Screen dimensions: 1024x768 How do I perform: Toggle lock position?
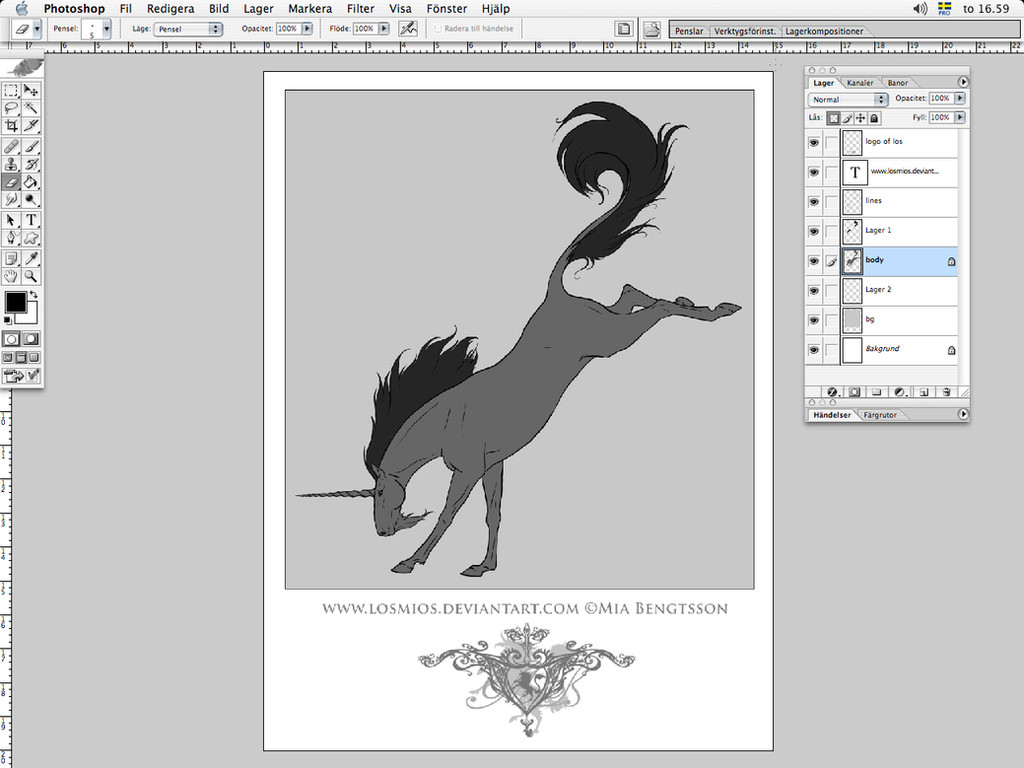pyautogui.click(x=861, y=118)
